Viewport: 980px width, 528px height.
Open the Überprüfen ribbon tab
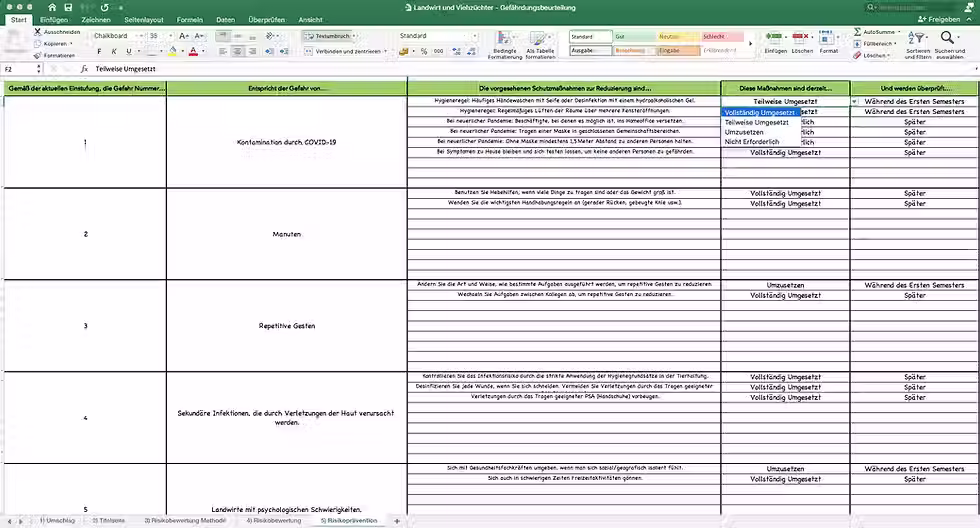point(266,20)
